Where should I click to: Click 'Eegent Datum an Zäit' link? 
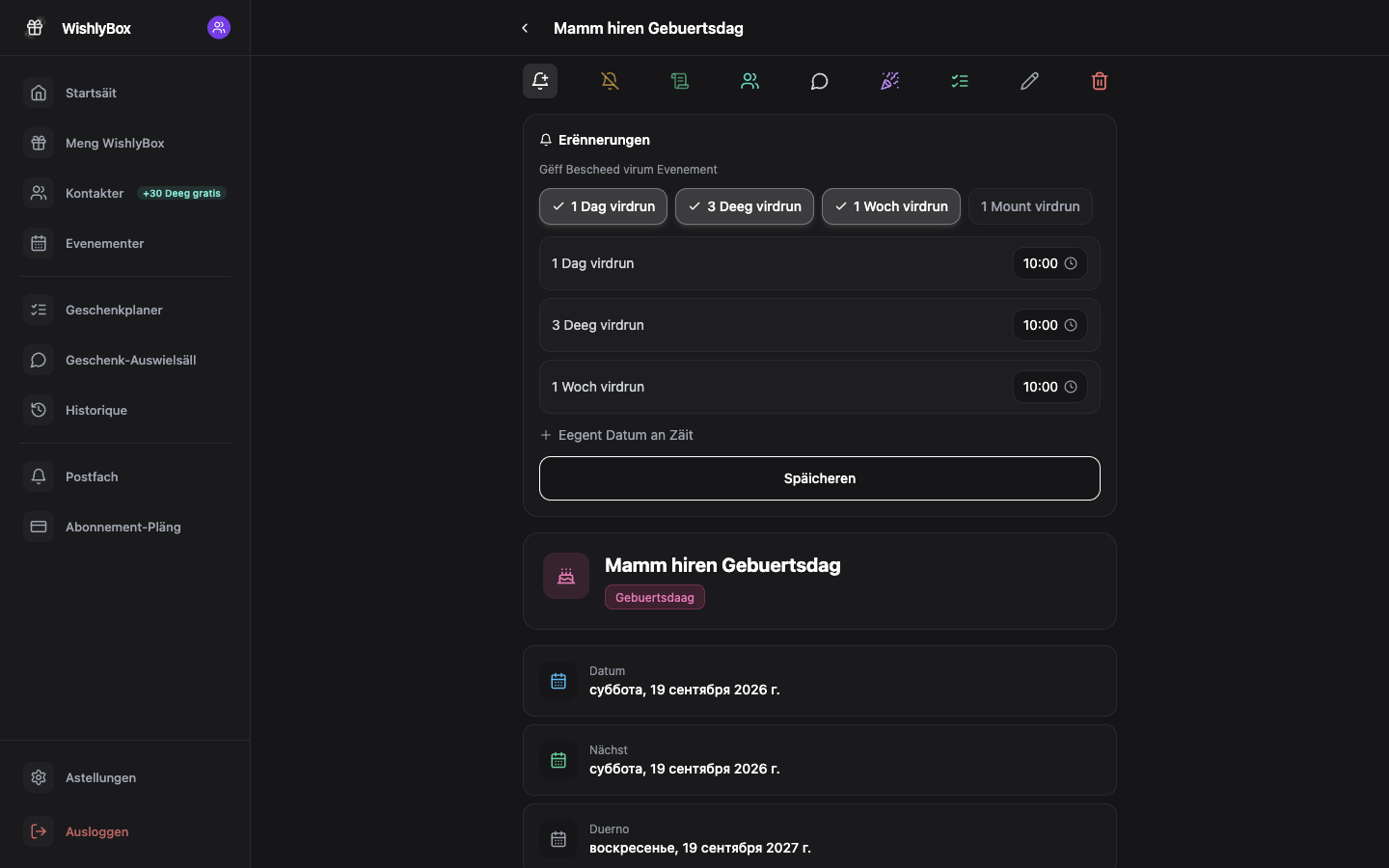coord(616,435)
